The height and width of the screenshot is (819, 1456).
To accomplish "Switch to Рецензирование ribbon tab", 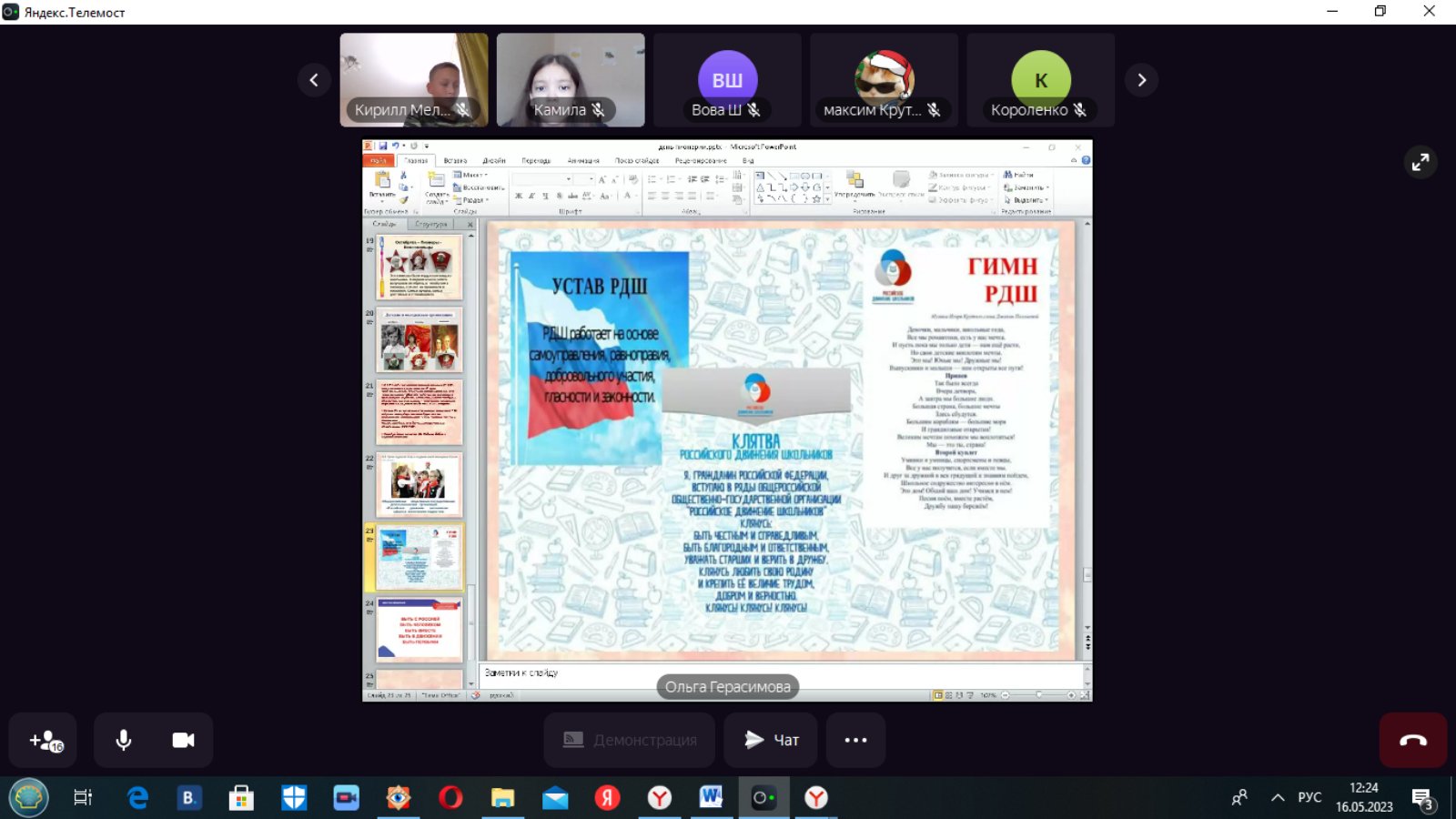I will coord(701,160).
